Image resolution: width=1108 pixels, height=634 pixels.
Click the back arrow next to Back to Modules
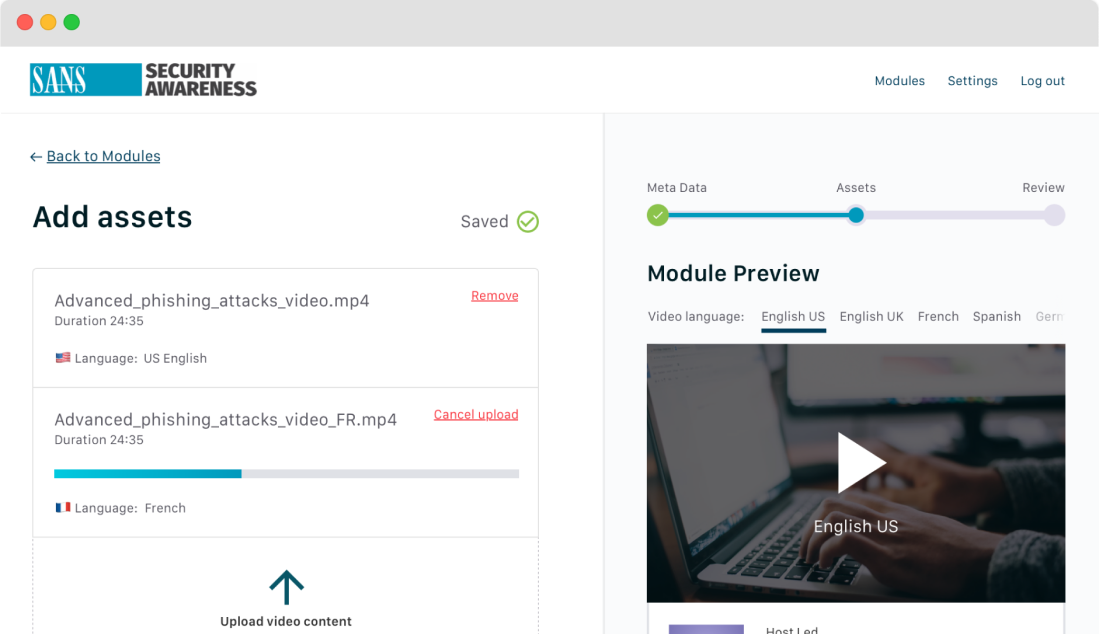(35, 156)
